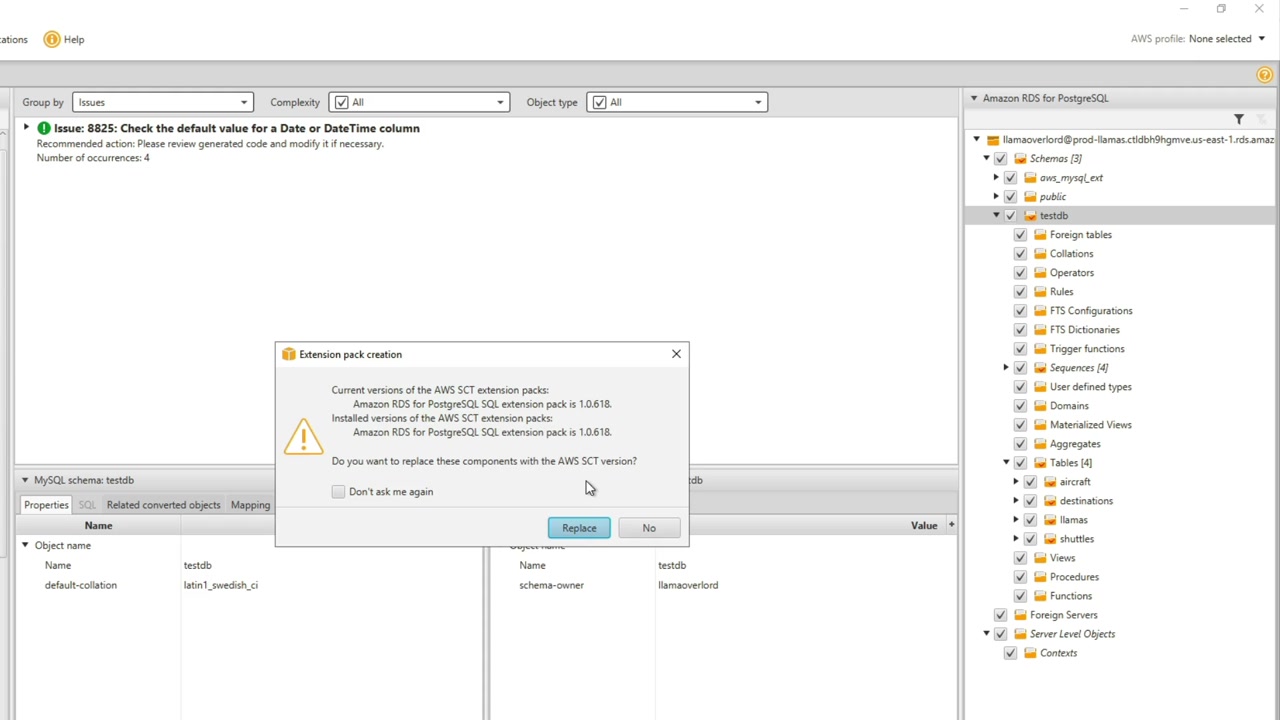
Task: Switch to the Properties tab
Action: point(46,505)
